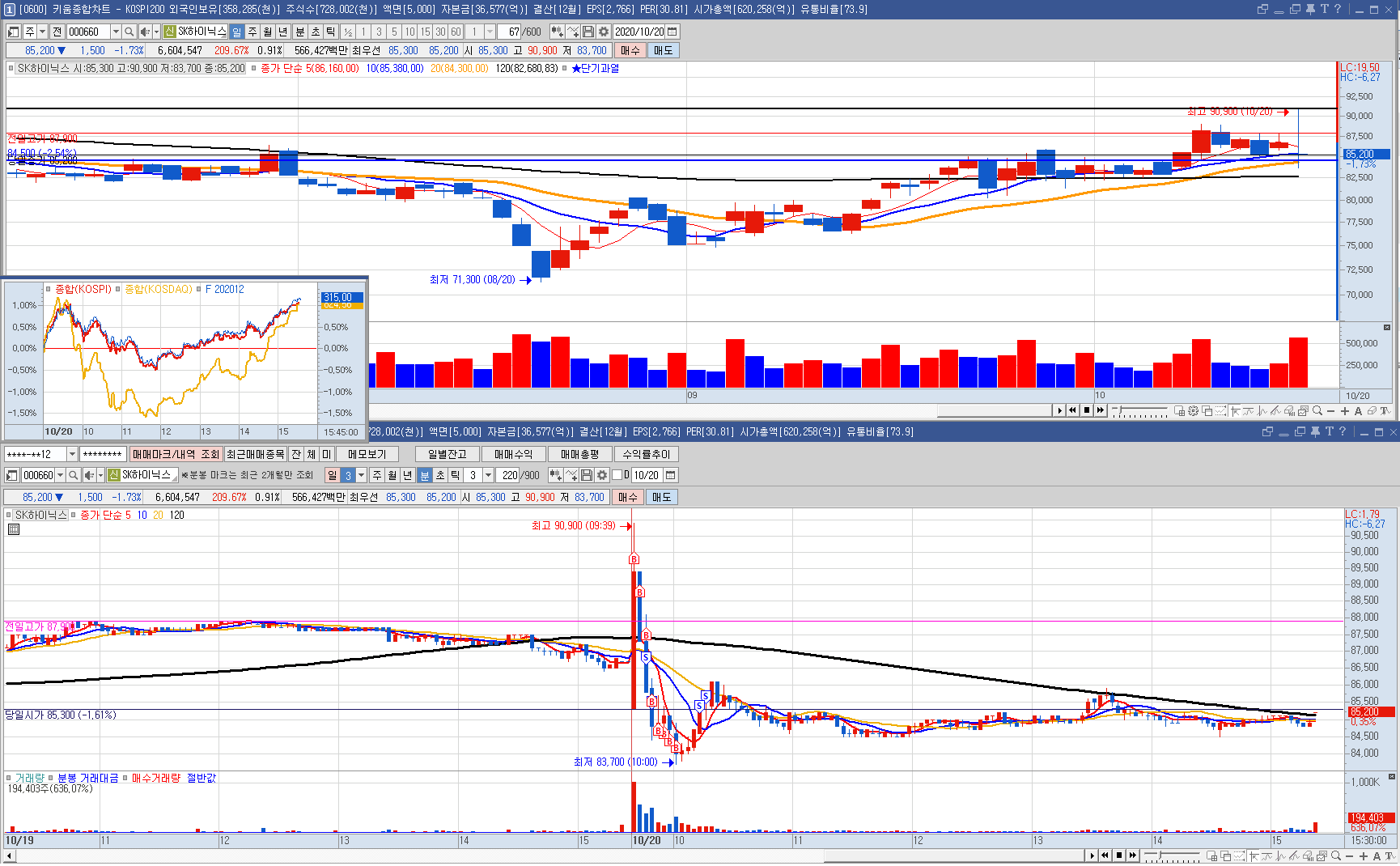Click the speaker icon in top chart toolbar

click(x=144, y=32)
